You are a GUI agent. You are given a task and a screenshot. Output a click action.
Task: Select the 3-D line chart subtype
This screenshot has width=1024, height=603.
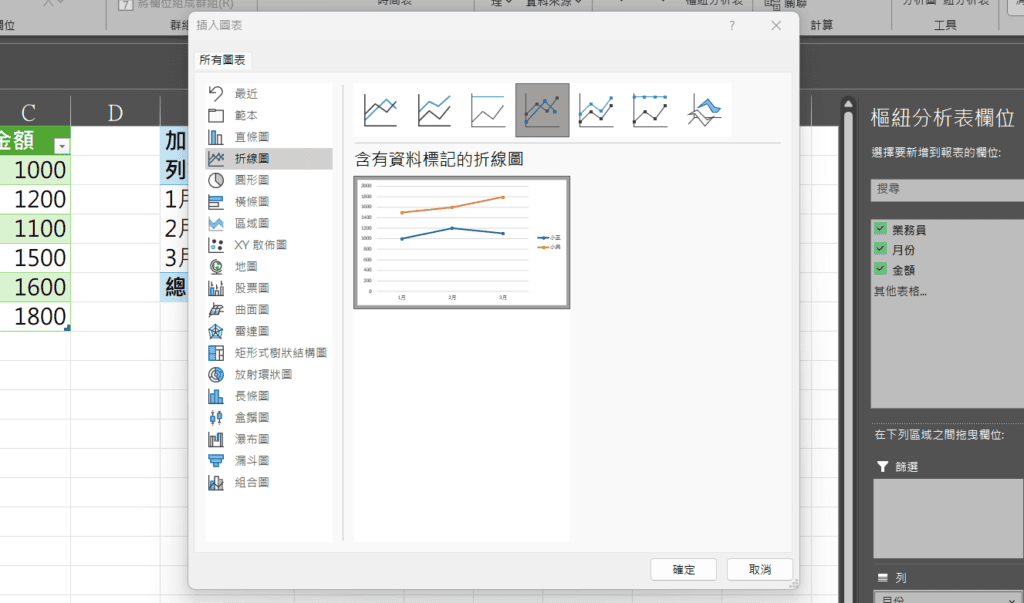(704, 110)
